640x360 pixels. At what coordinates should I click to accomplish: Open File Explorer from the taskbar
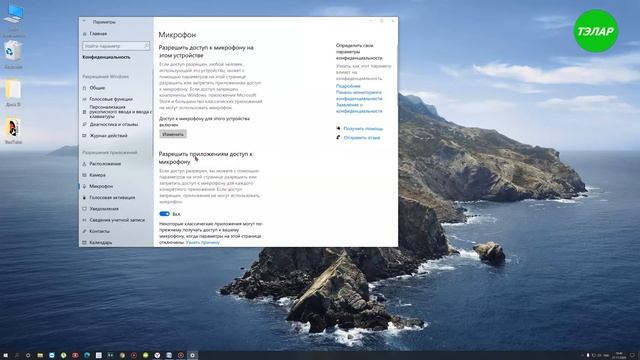tap(40, 356)
